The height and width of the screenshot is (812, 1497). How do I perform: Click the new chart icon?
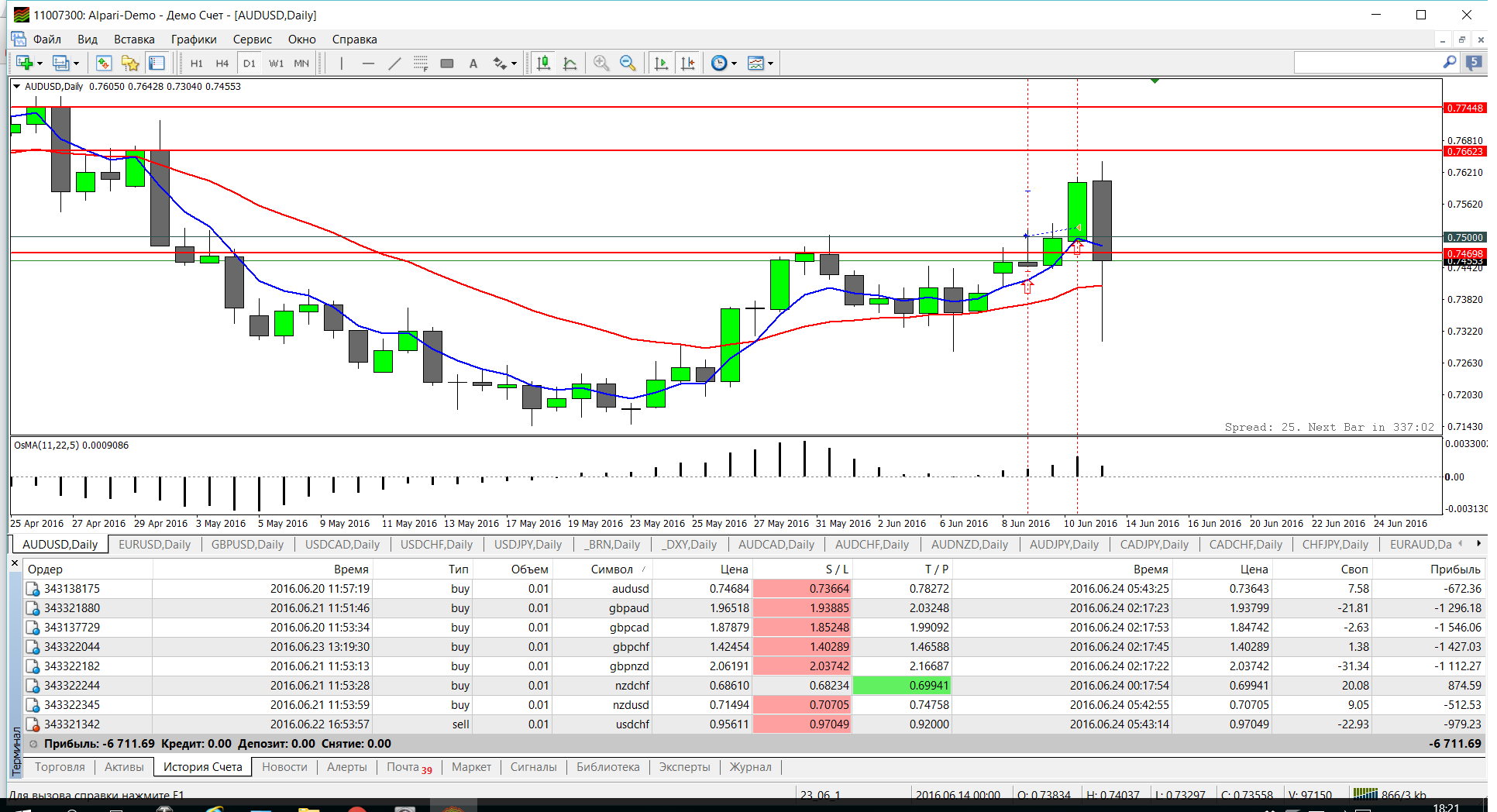click(x=25, y=64)
